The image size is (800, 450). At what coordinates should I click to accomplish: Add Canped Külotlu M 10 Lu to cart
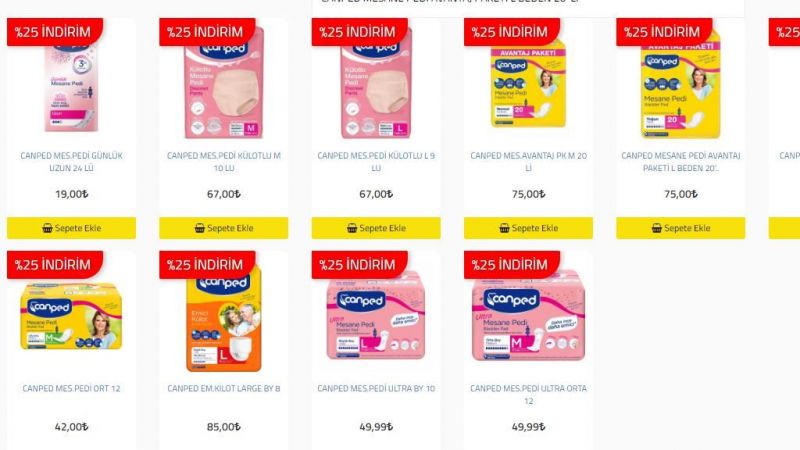coord(223,228)
